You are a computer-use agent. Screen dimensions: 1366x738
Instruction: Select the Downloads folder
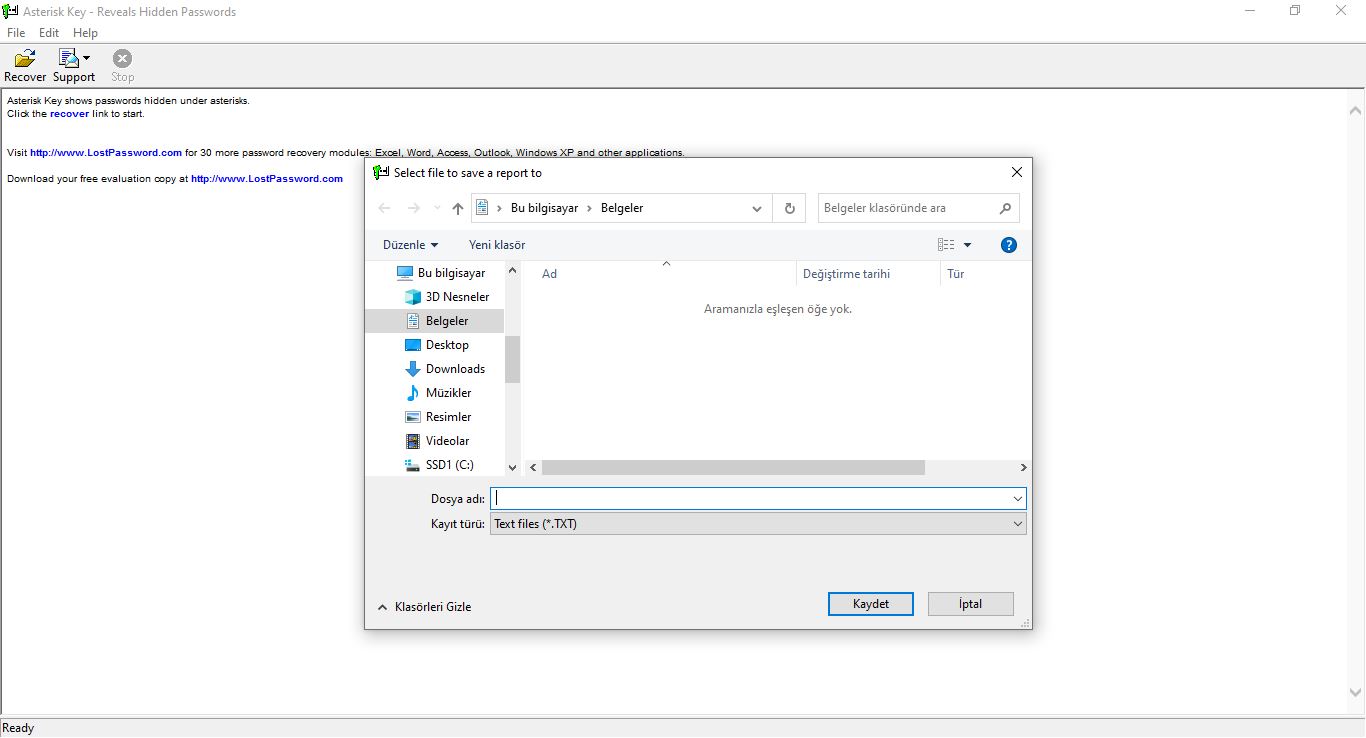pyautogui.click(x=455, y=369)
